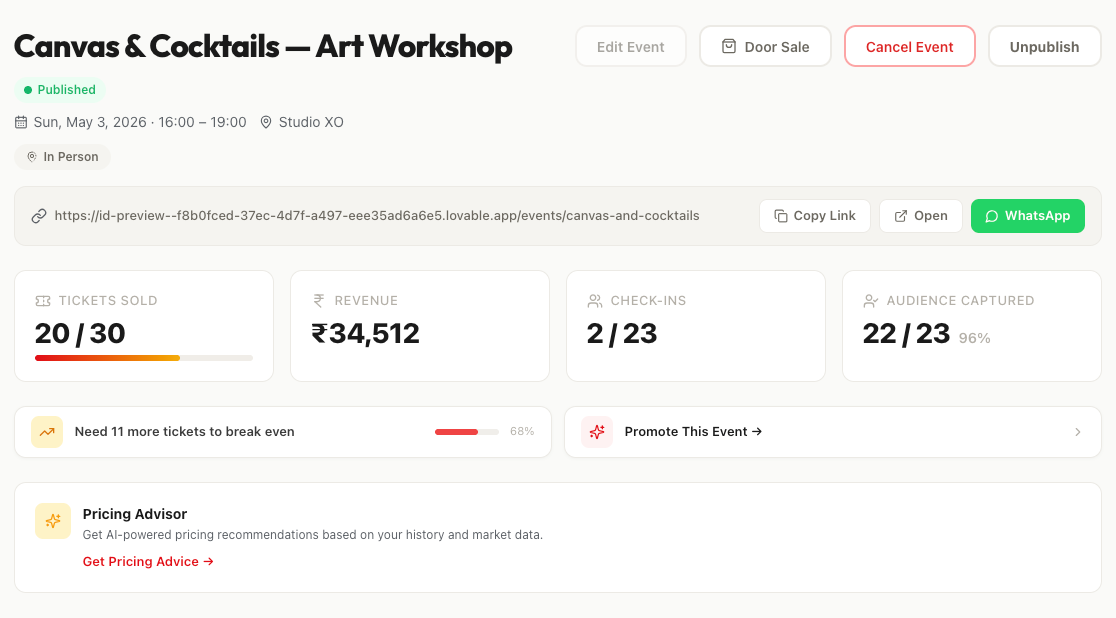Click the ticket icon in Tickets Sold card
Image resolution: width=1116 pixels, height=618 pixels.
coord(43,300)
